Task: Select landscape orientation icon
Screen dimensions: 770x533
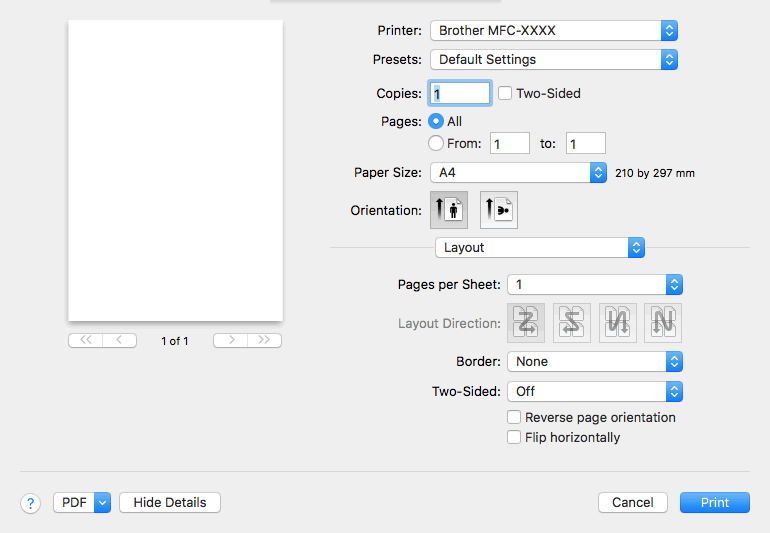Action: tap(499, 210)
